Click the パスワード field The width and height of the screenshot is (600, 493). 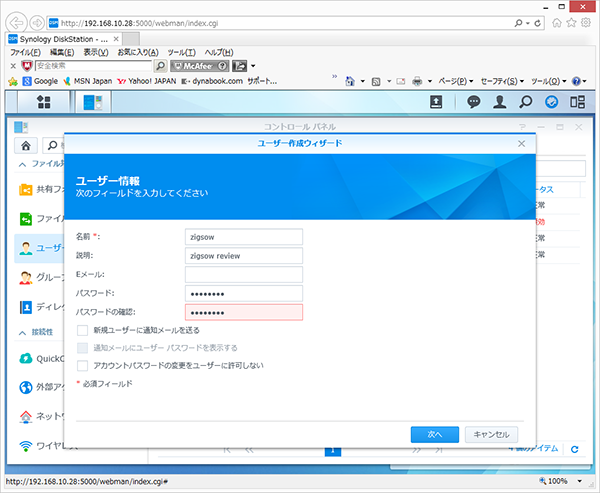click(244, 294)
